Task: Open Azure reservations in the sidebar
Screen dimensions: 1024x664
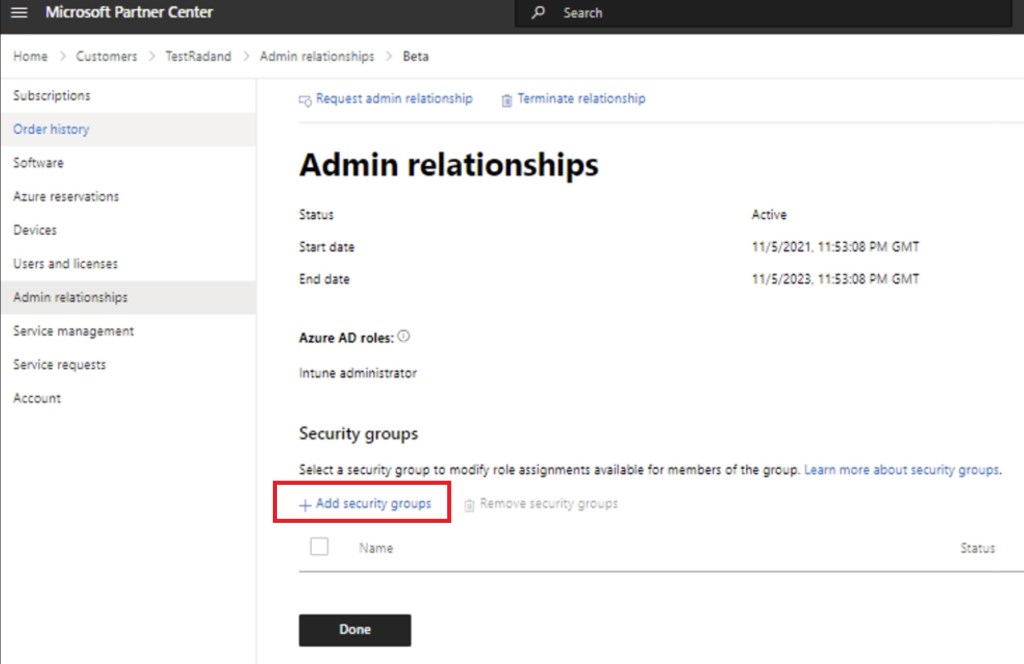Action: click(x=66, y=197)
